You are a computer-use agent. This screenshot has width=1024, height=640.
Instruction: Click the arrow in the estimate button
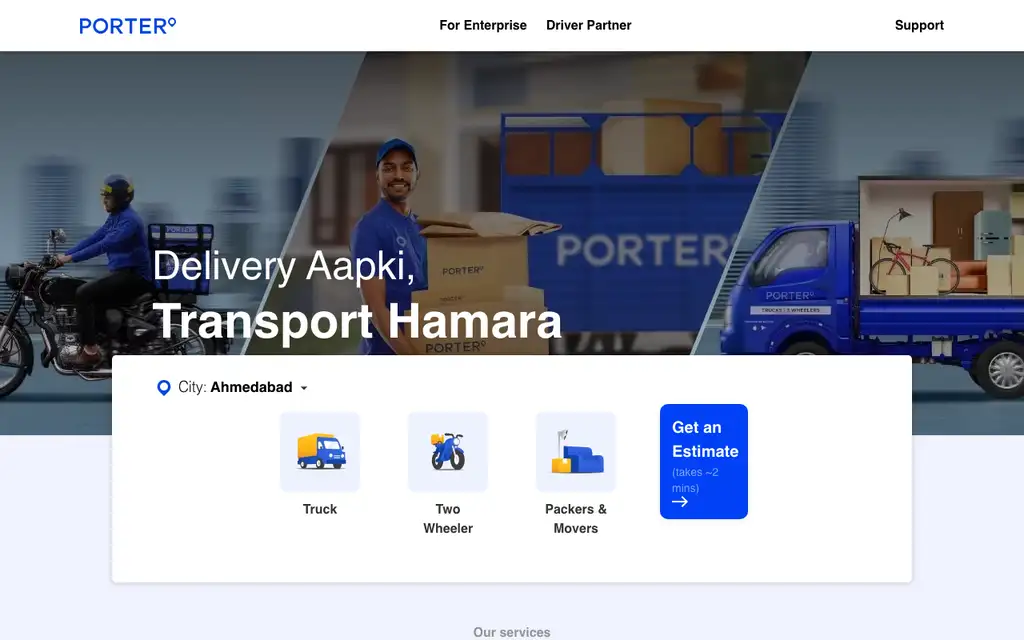tap(680, 502)
